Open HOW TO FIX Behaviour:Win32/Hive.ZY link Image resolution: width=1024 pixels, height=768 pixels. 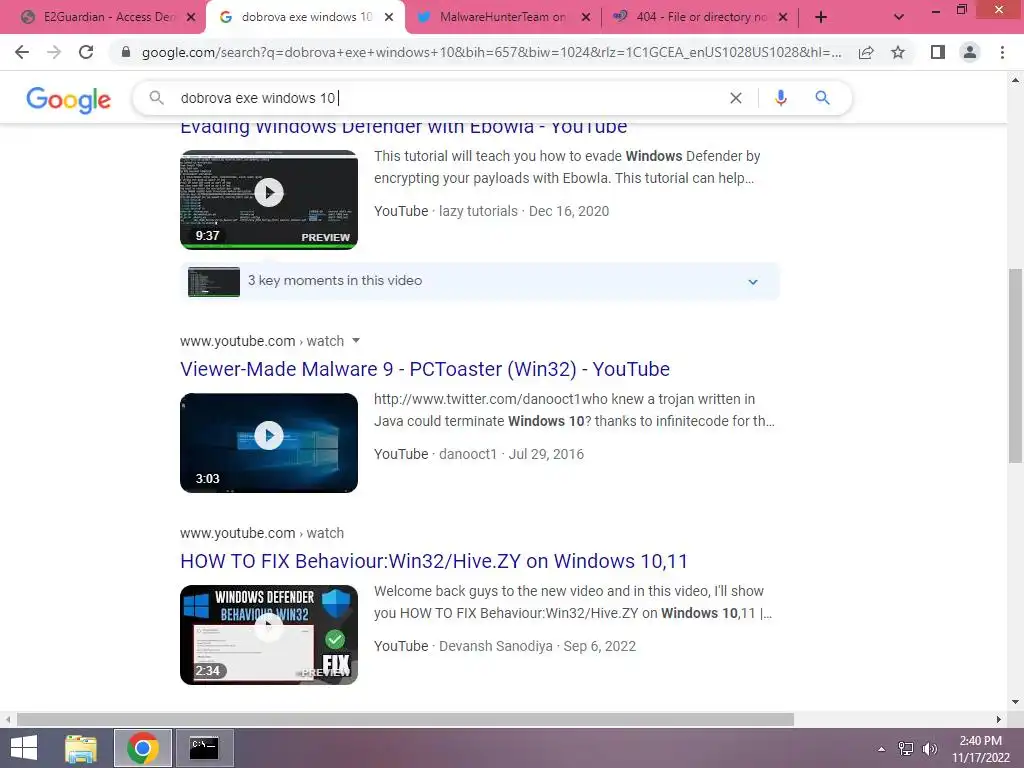click(x=434, y=561)
